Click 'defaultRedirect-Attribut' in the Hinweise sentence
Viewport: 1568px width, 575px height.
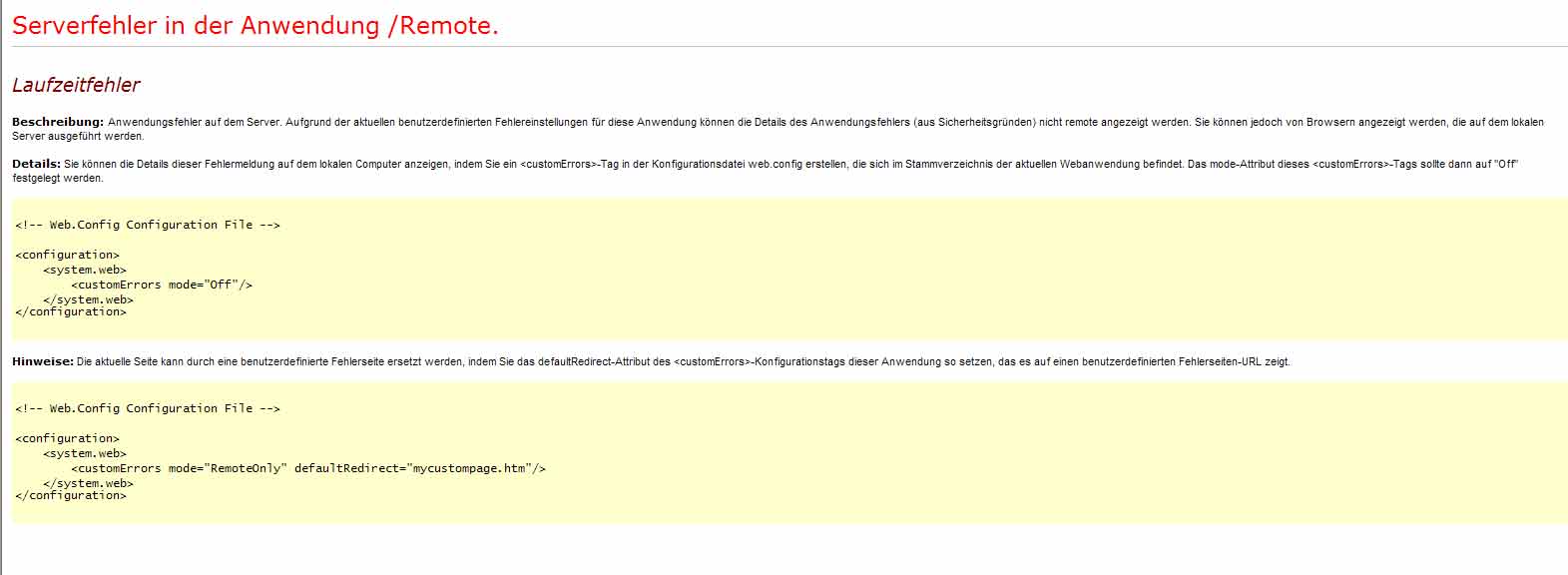[595, 361]
